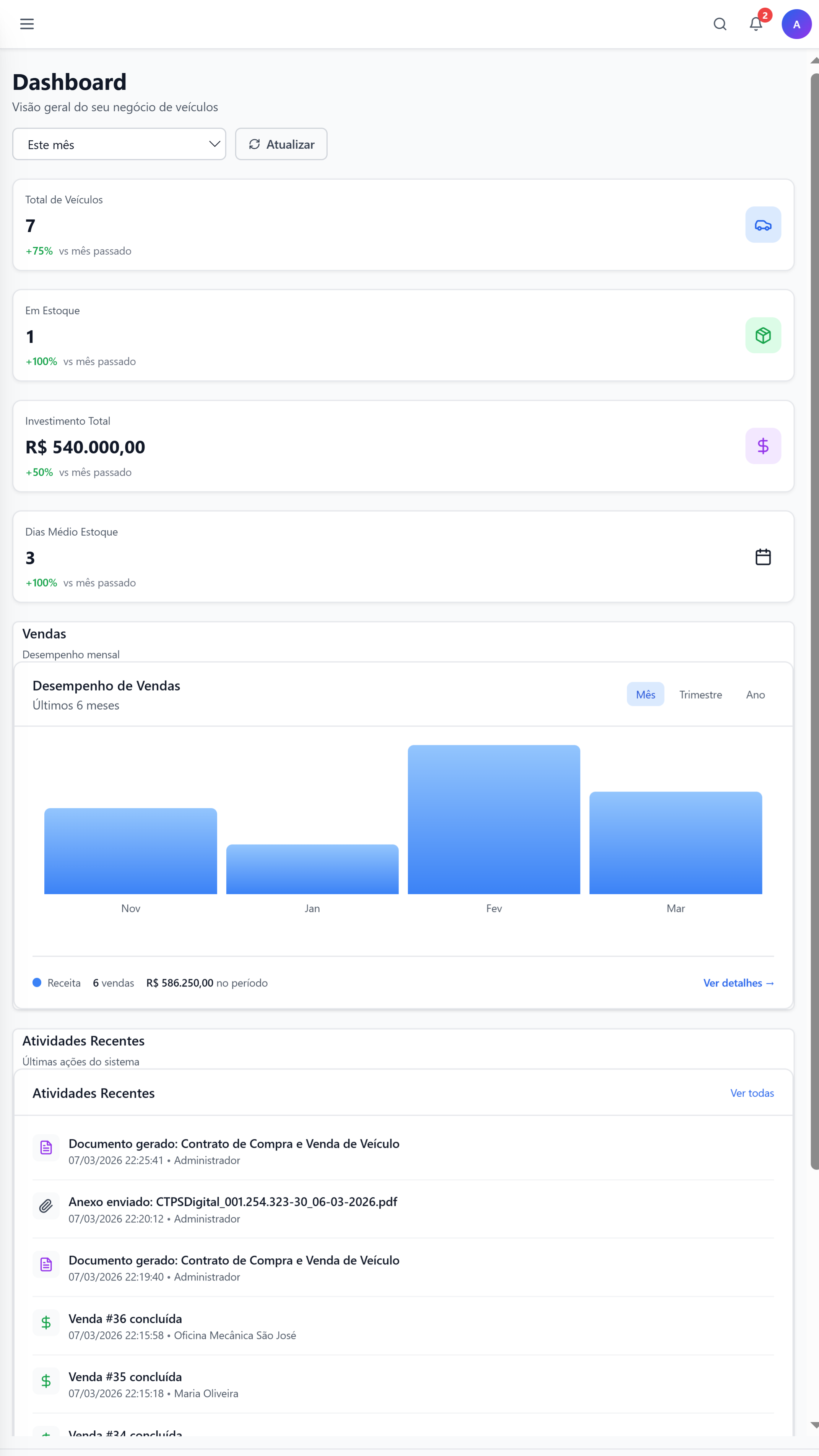Viewport: 819px width, 1456px height.
Task: Click Ver todas in Atividades Recentes
Action: (752, 1092)
